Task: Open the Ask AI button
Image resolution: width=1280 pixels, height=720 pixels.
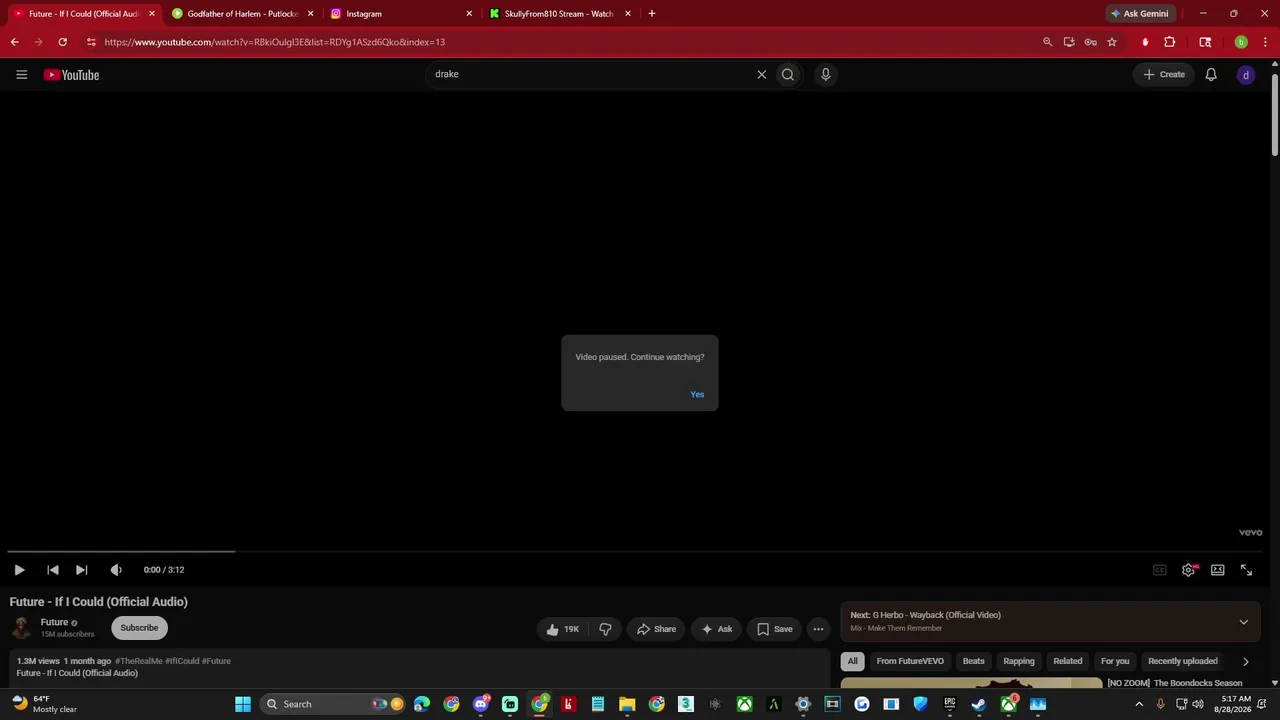Action: 716,629
